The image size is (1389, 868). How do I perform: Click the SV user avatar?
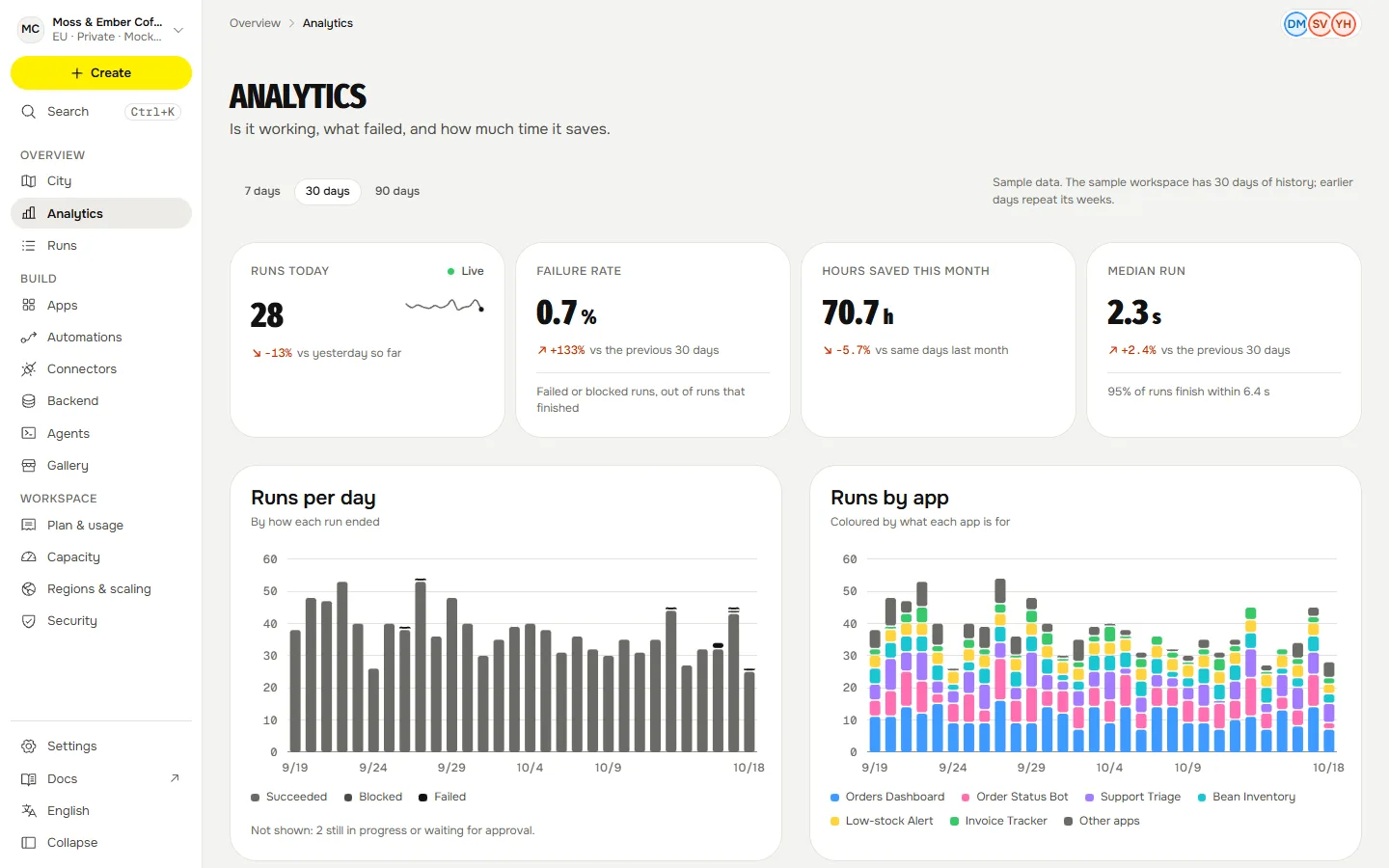point(1320,24)
